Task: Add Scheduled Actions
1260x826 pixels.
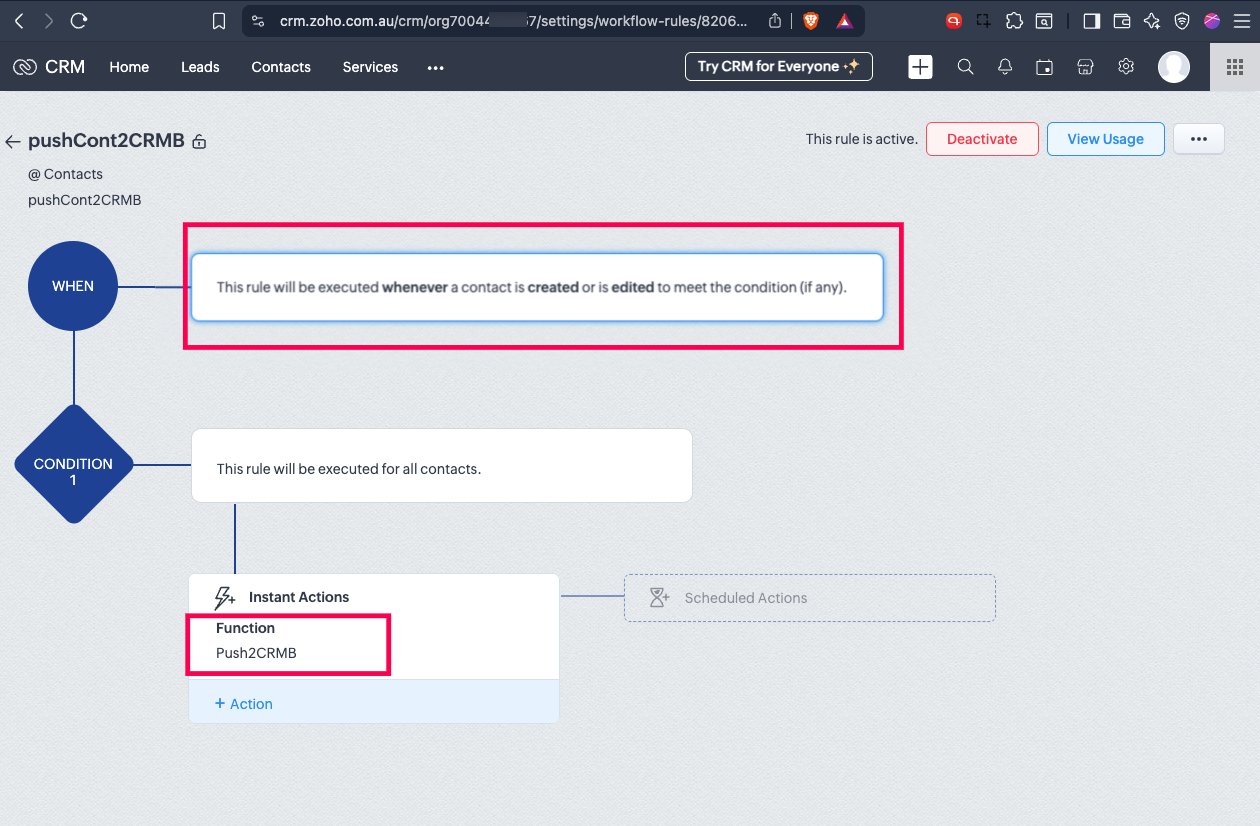Action: click(x=810, y=598)
